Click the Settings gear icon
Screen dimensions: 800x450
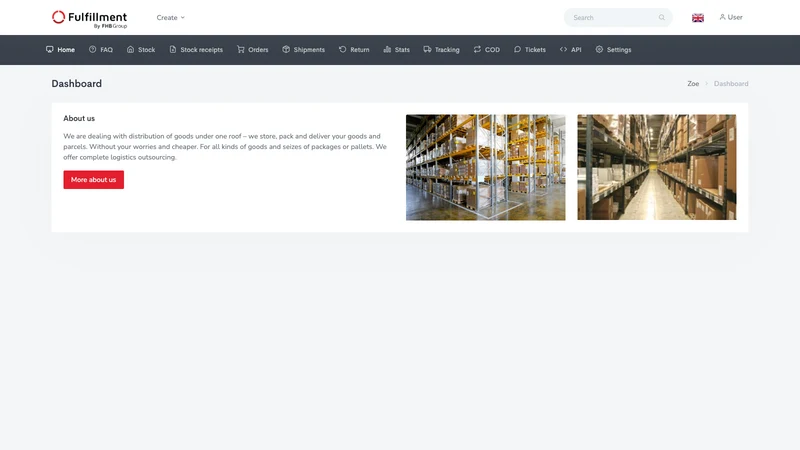pos(599,49)
